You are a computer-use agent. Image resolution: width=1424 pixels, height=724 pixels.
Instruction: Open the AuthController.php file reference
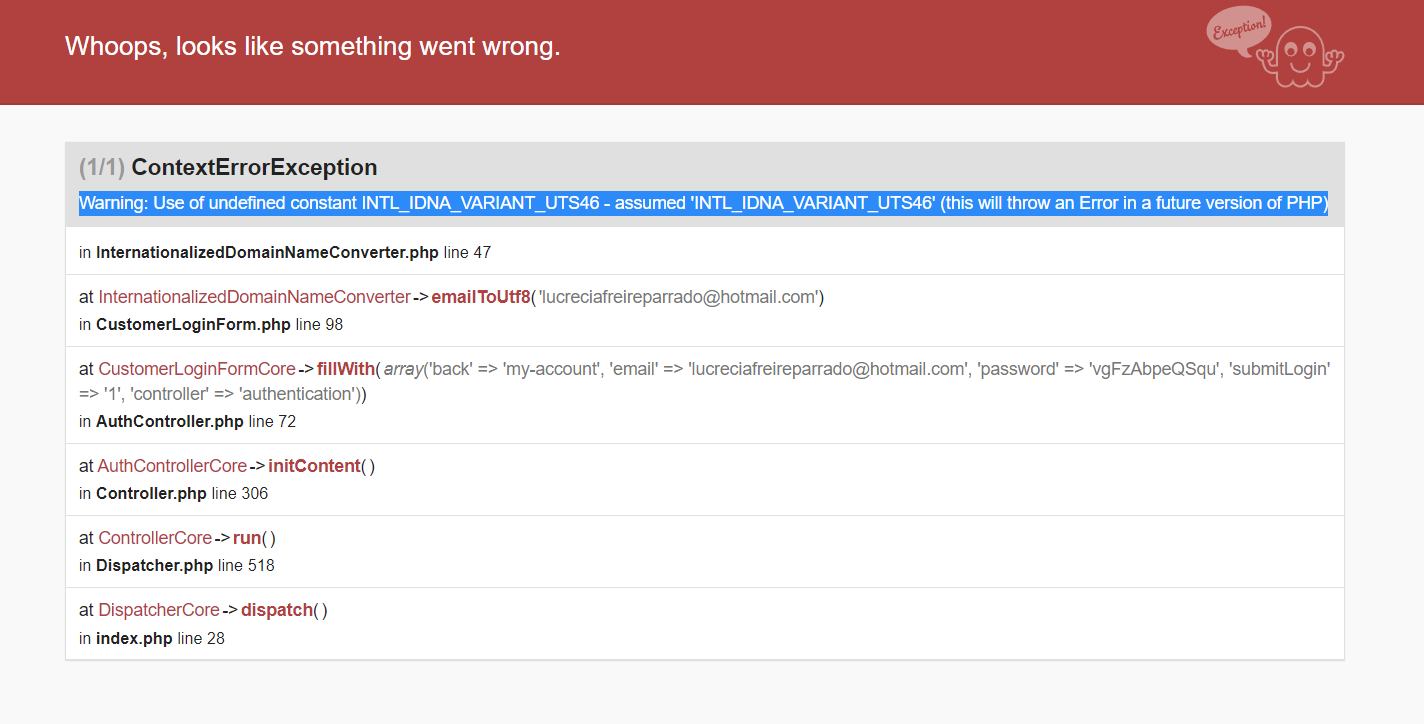coord(170,421)
